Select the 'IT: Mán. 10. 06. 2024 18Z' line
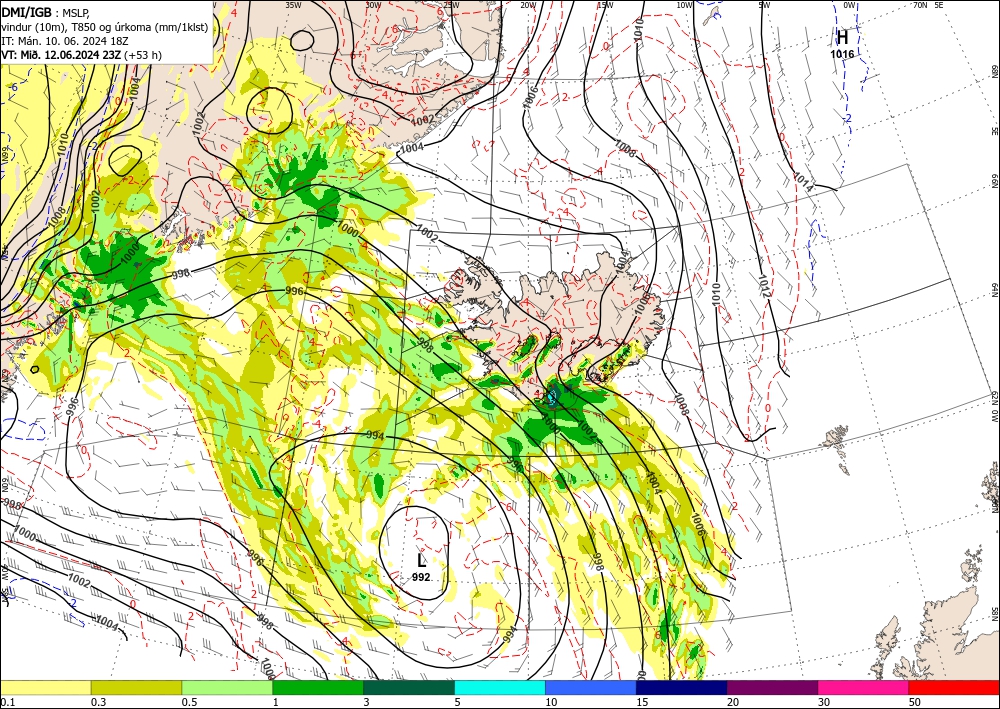The width and height of the screenshot is (1000, 709). pyautogui.click(x=65, y=41)
